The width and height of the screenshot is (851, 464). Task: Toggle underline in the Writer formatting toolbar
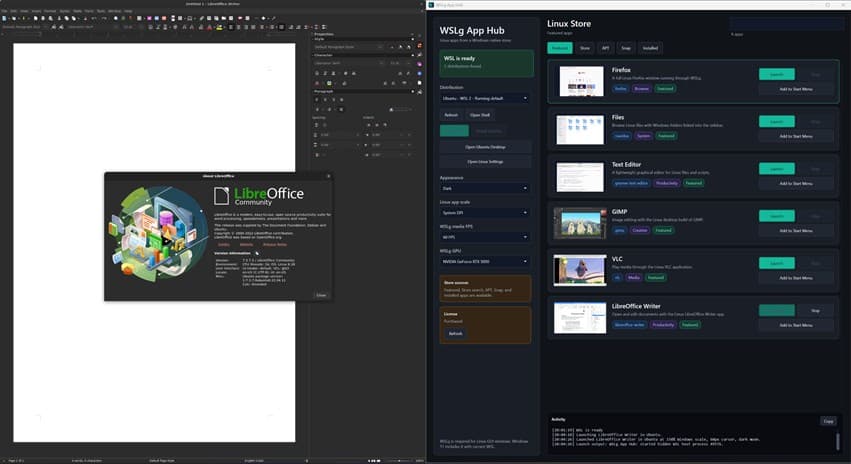(x=166, y=27)
